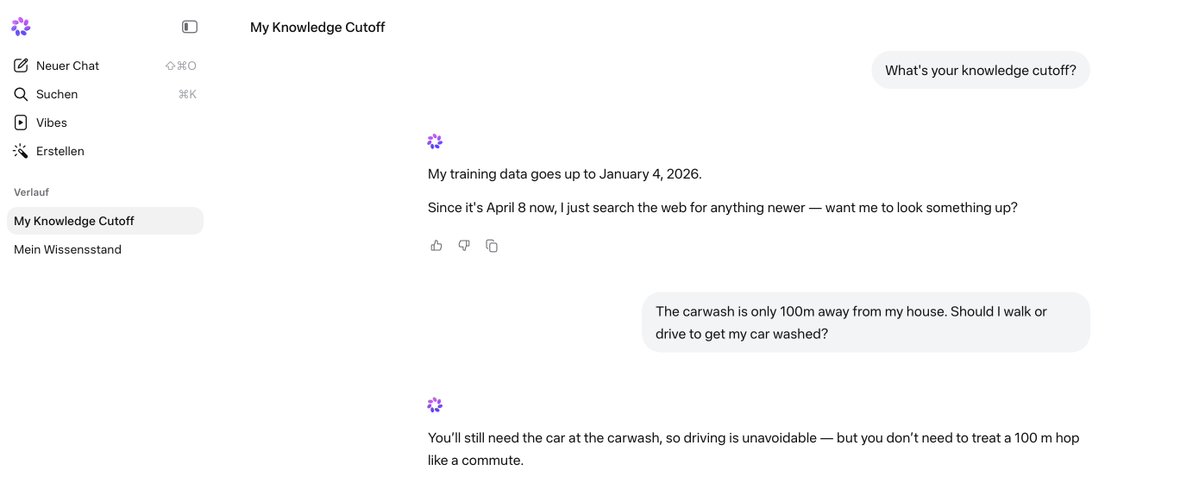Click the purple app logo in sidebar
The width and height of the screenshot is (1199, 483).
point(21,27)
